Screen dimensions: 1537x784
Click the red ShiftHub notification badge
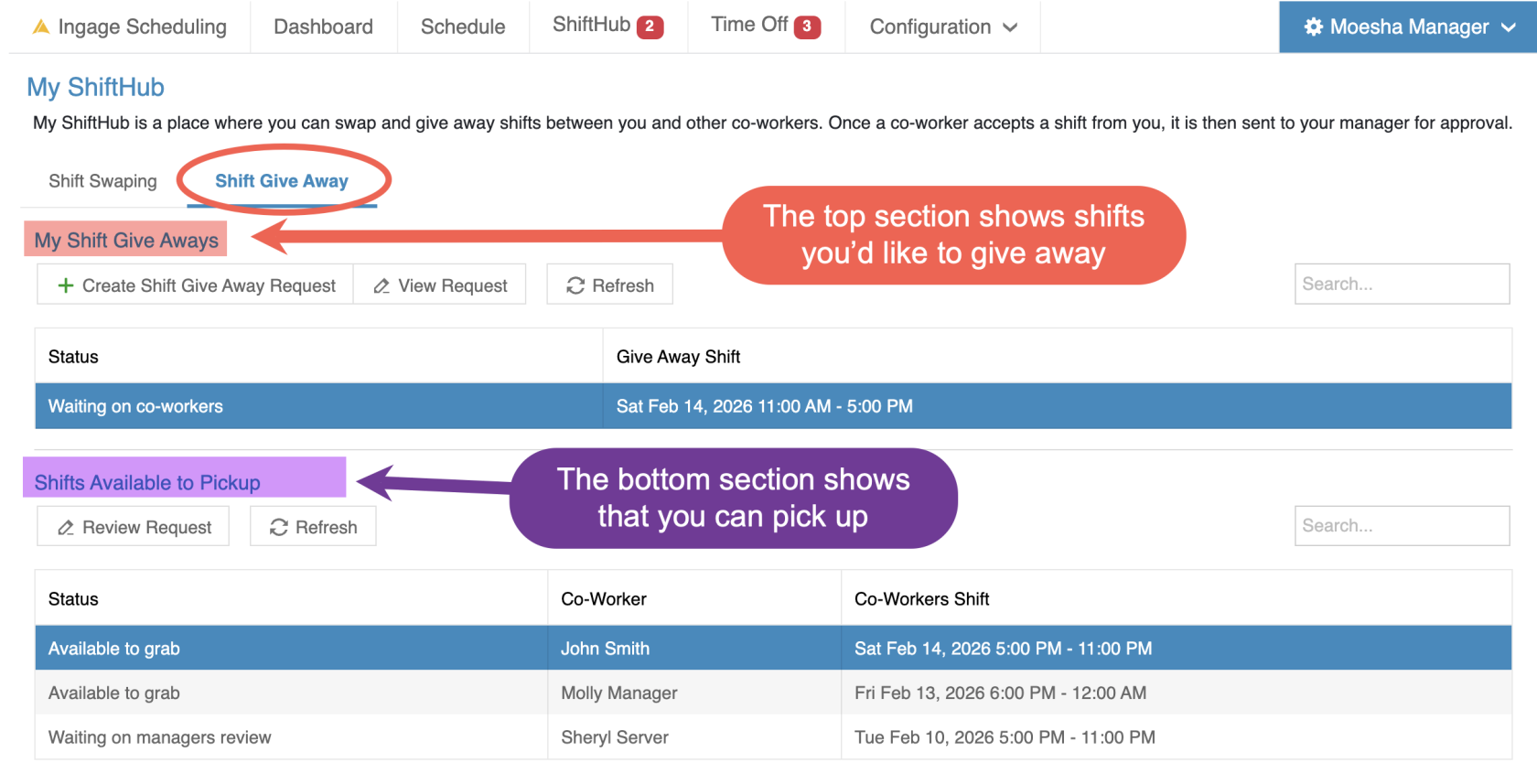650,27
